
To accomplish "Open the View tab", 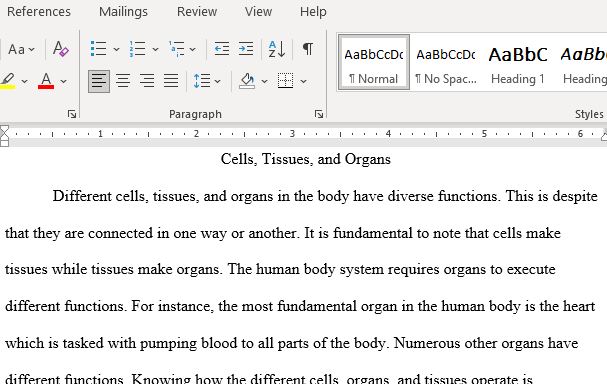I will (258, 12).
